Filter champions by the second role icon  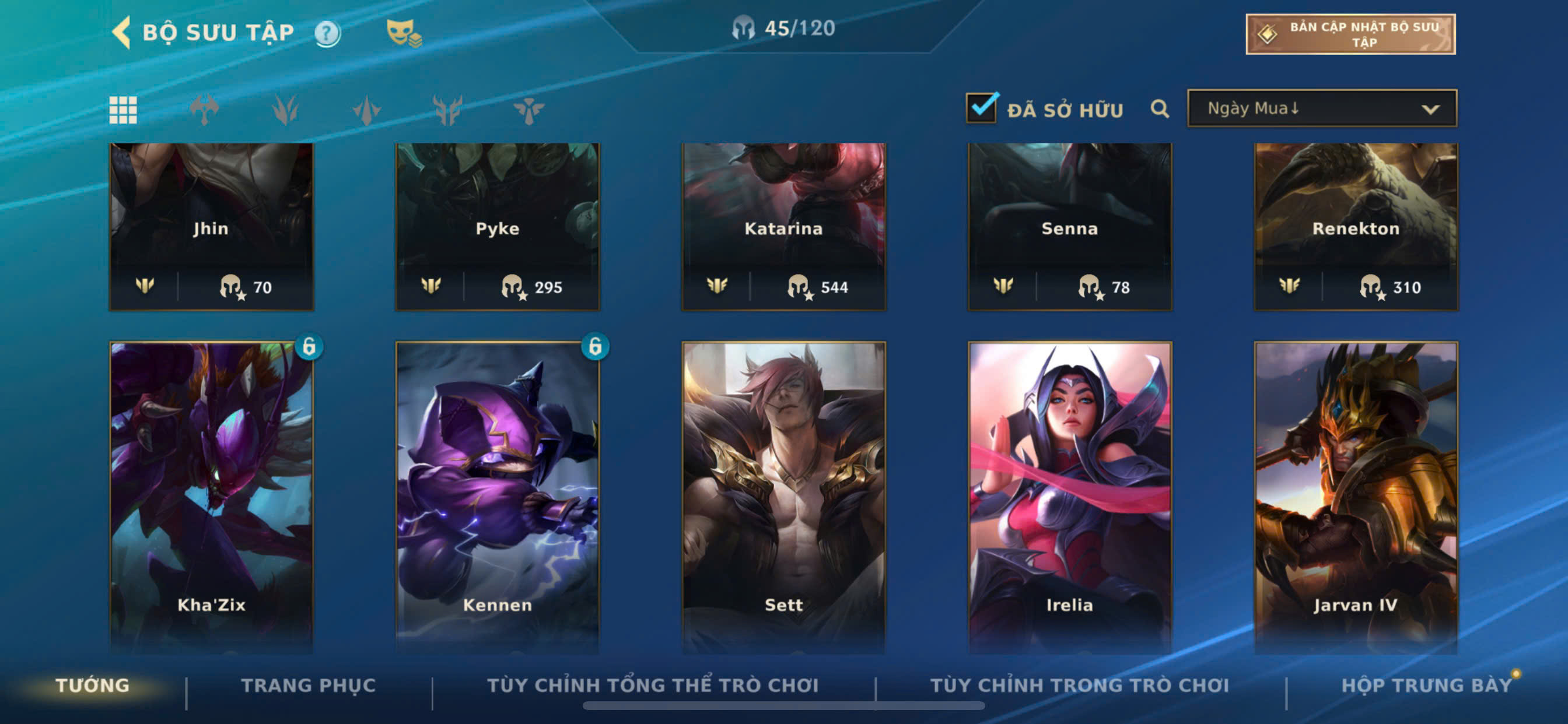(x=285, y=110)
